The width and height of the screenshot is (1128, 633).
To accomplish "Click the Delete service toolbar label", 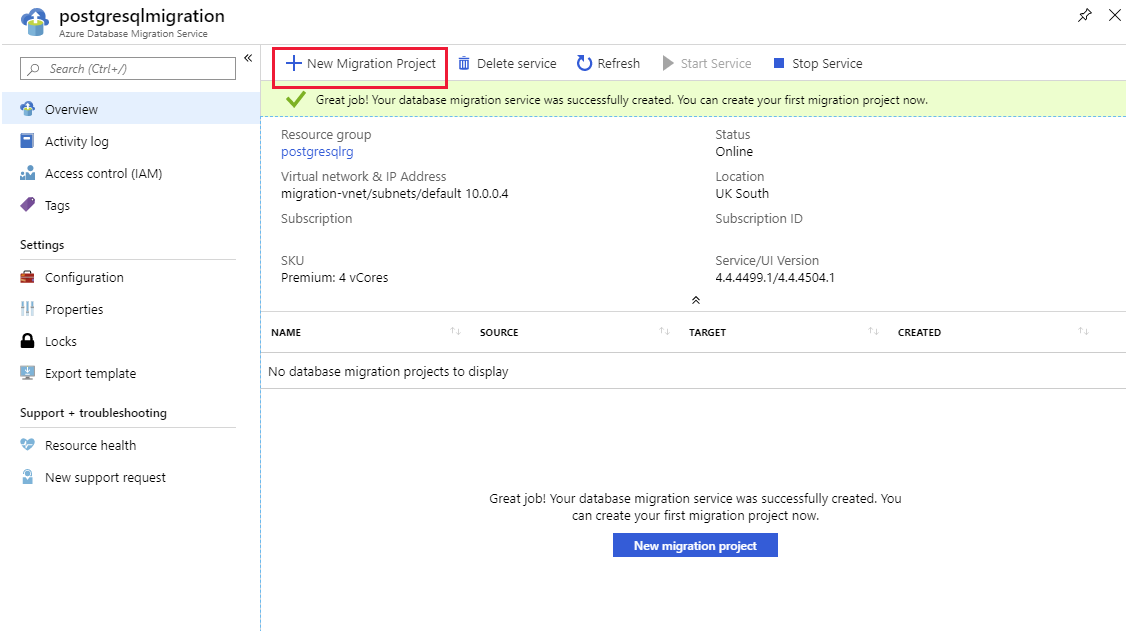I will (517, 63).
